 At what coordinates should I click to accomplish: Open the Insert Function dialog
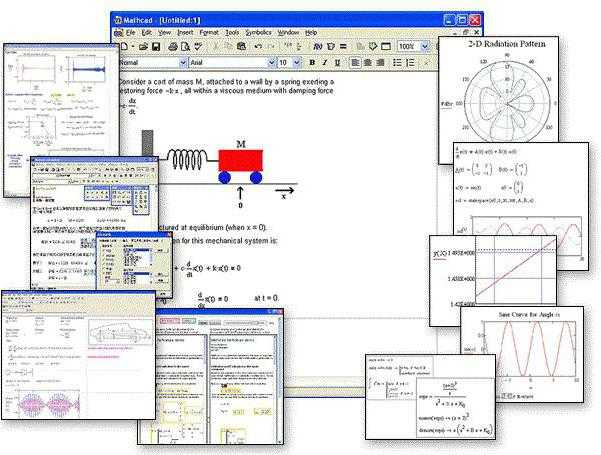point(318,46)
